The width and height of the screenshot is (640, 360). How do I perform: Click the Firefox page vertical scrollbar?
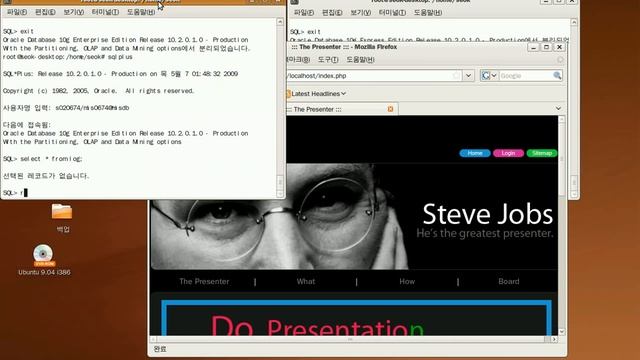point(562,226)
